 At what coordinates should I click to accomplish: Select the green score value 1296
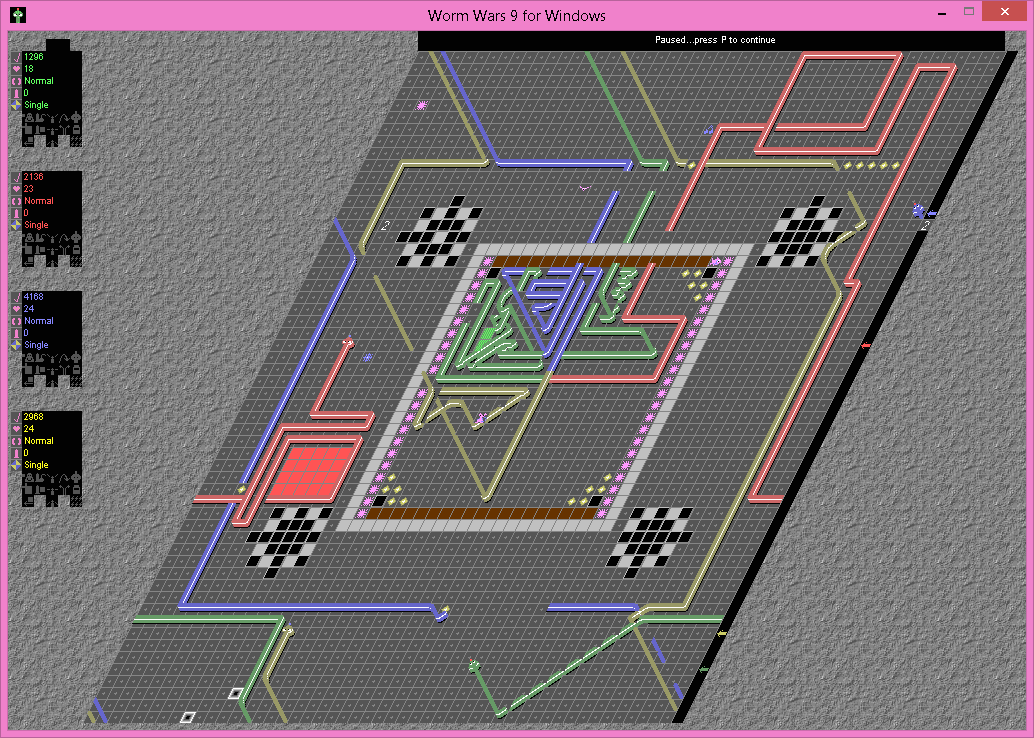click(x=34, y=57)
